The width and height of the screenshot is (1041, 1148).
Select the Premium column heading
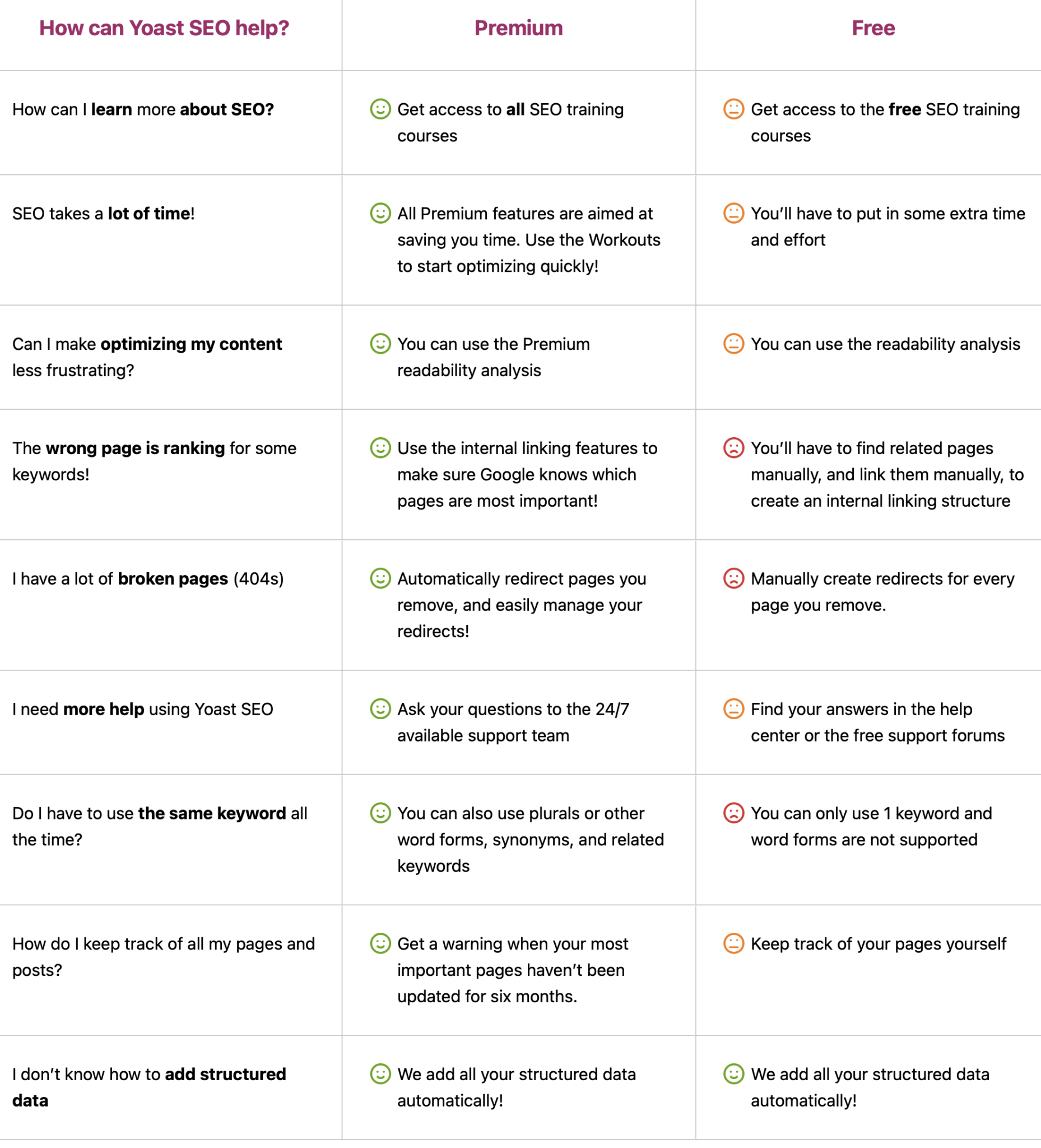[518, 28]
